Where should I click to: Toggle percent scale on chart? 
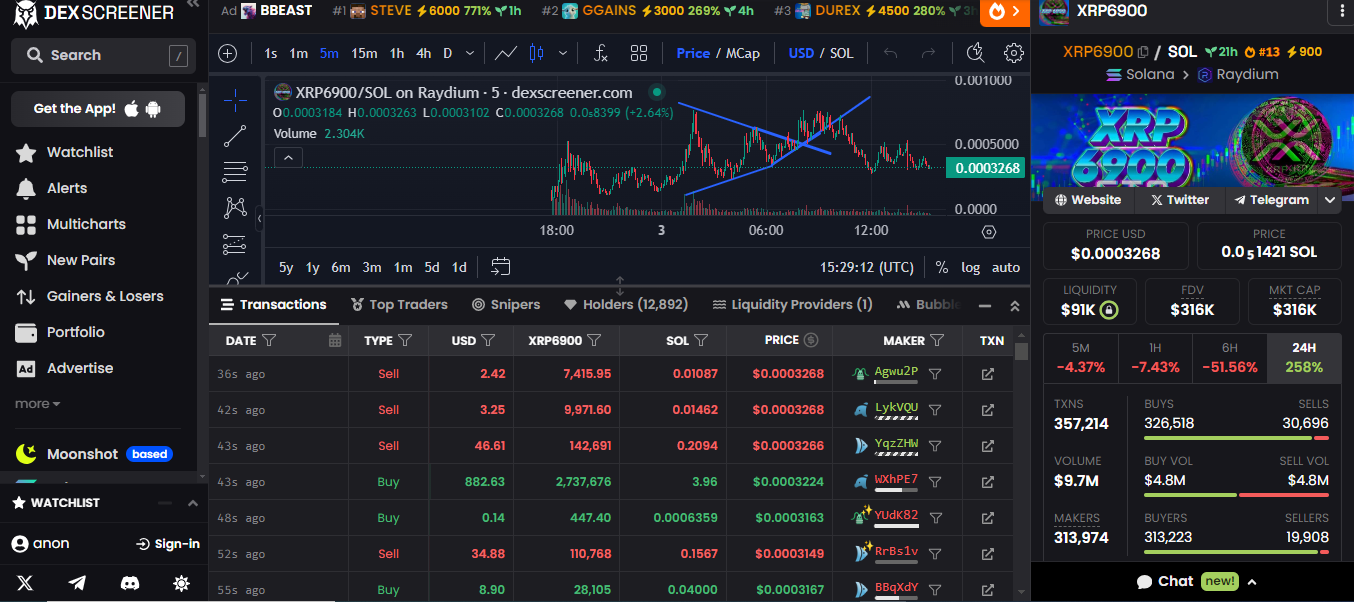942,267
